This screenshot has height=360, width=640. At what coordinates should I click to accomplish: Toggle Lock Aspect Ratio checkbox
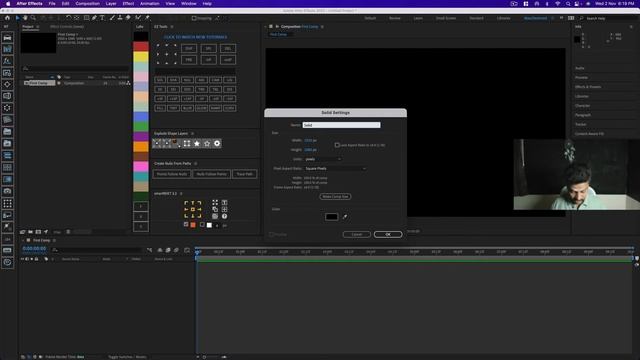click(x=337, y=145)
